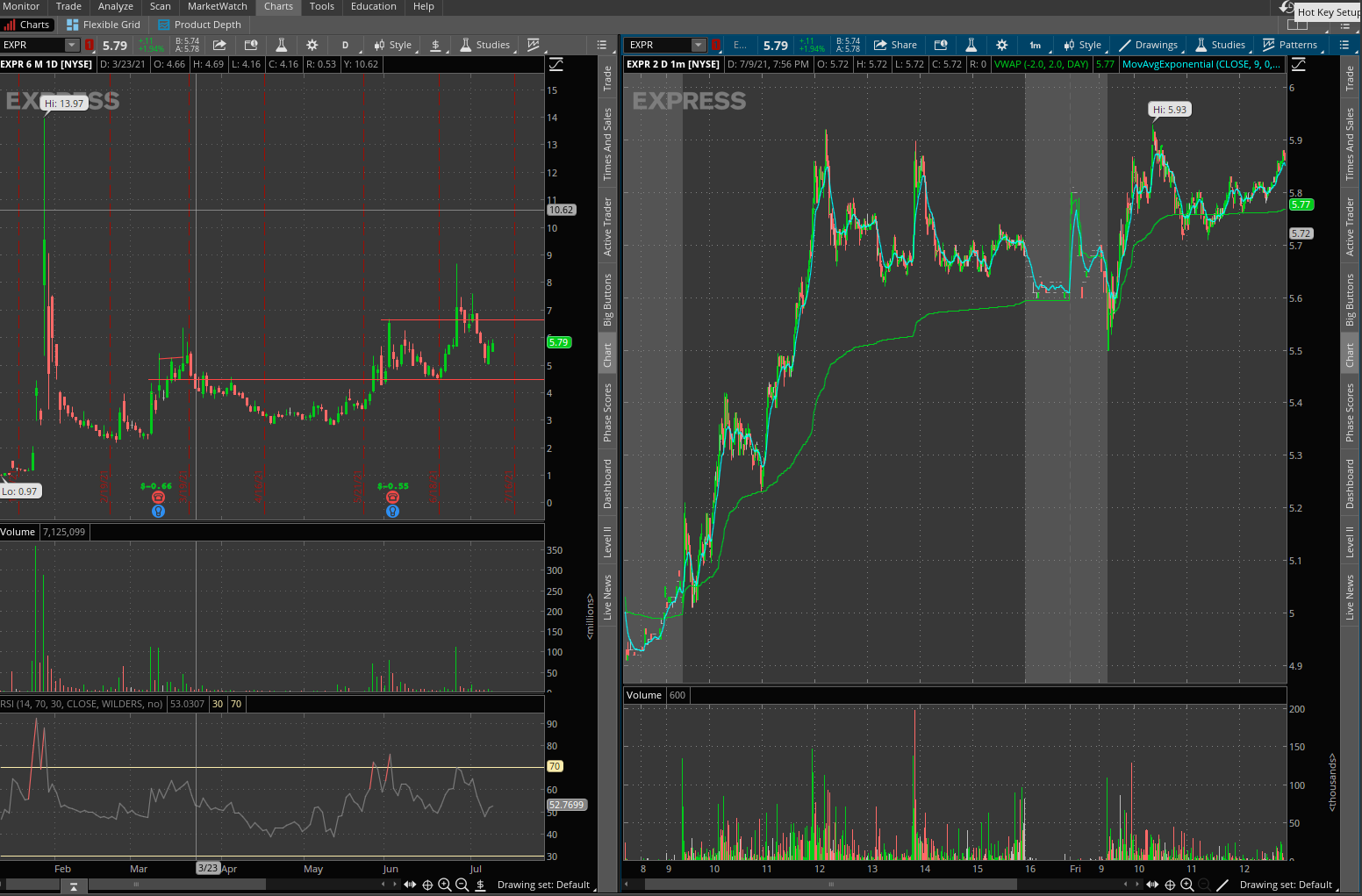Image resolution: width=1362 pixels, height=896 pixels.
Task: Share the left EXPR daily chart
Action: [x=219, y=45]
